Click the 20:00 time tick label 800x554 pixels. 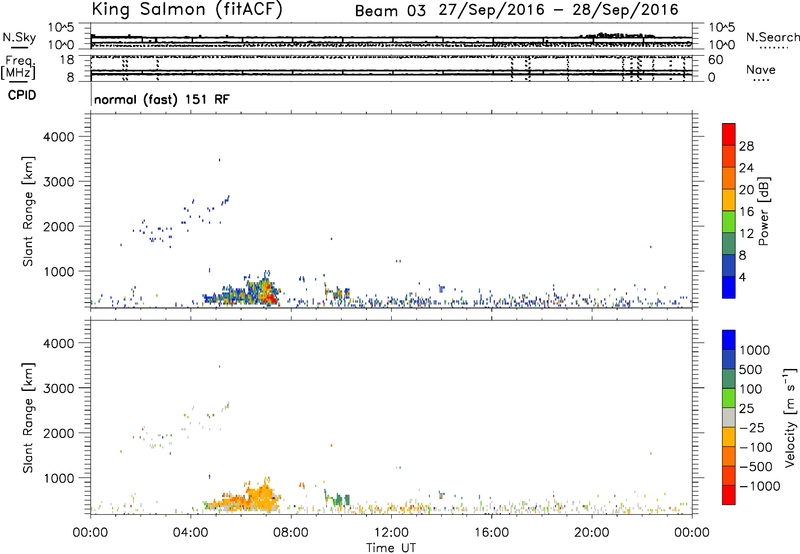tap(592, 533)
